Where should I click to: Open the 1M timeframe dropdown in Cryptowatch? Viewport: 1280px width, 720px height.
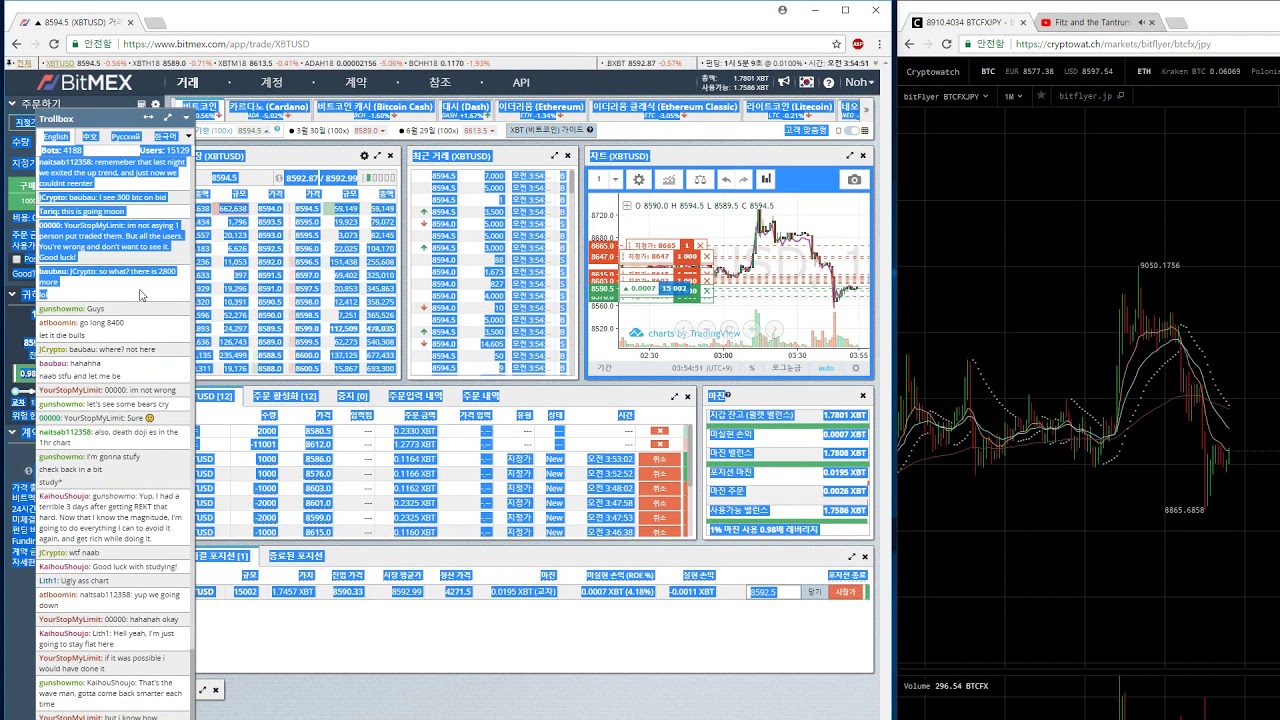[1013, 96]
